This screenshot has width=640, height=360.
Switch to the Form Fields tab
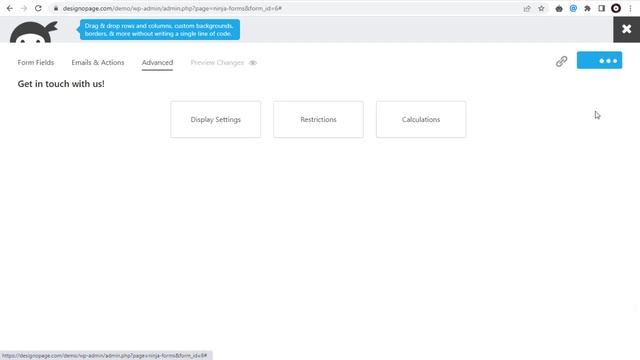pos(36,62)
